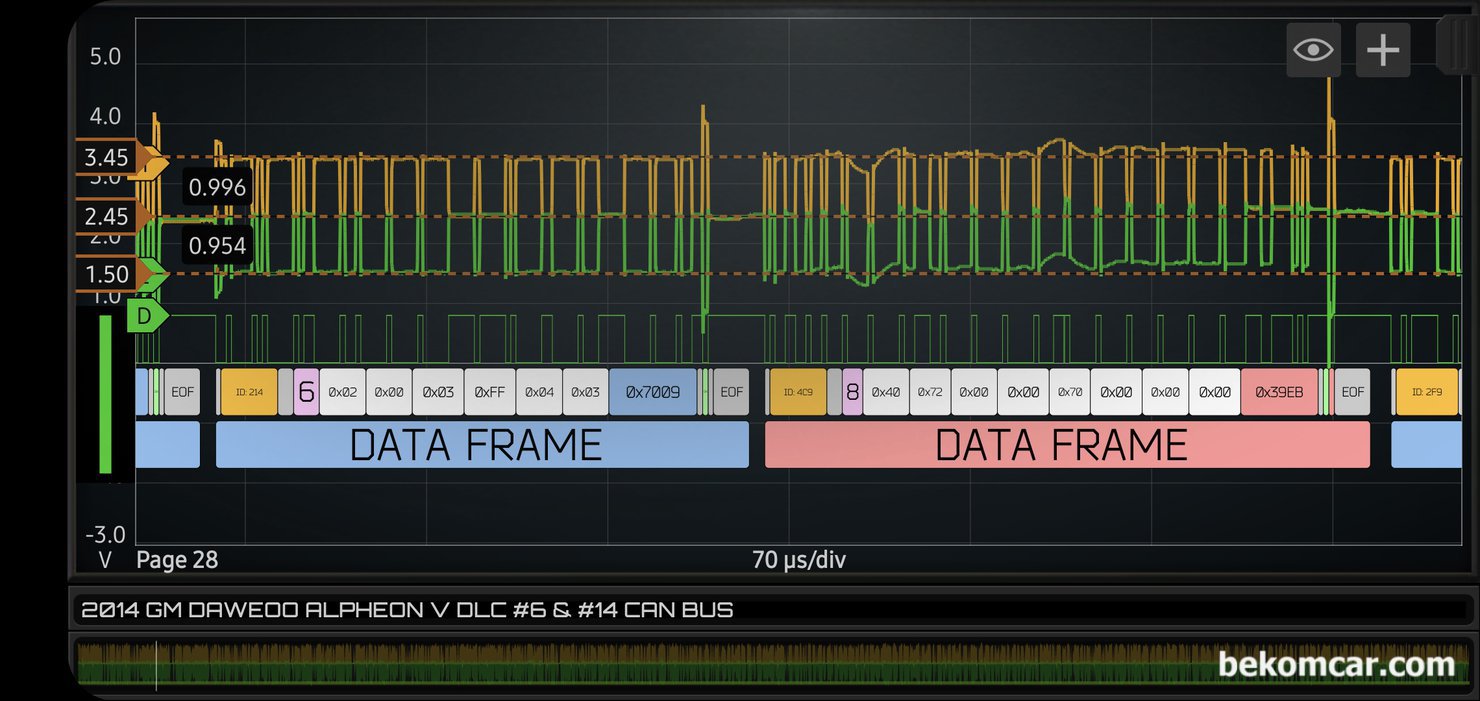Viewport: 1480px width, 701px height.
Task: Click the 3.45 voltage cursor label
Action: pos(106,158)
